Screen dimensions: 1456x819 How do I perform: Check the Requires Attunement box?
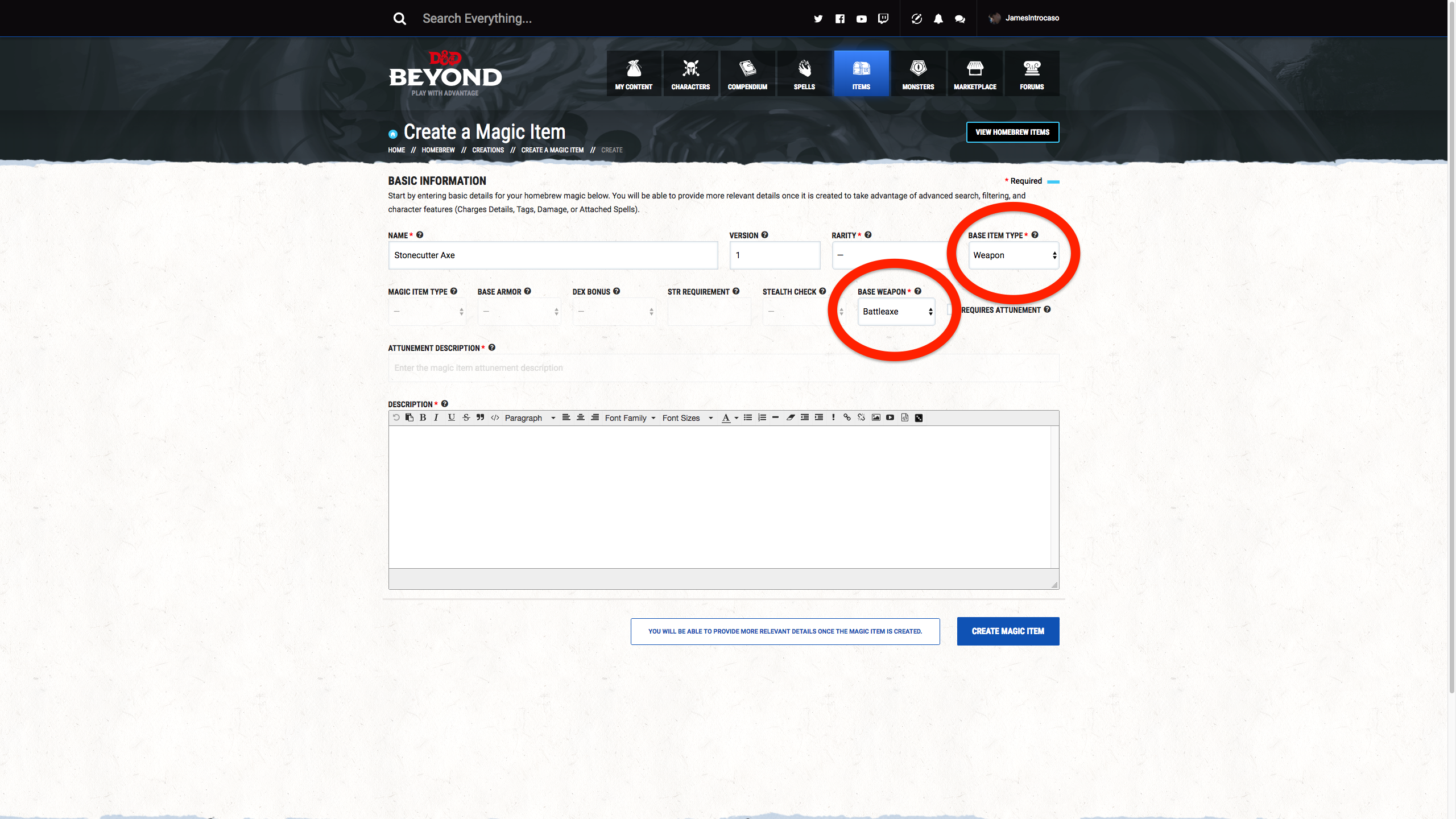[x=951, y=309]
